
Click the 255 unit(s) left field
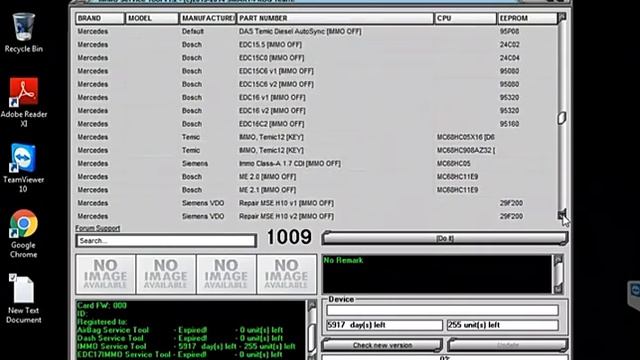(502, 325)
